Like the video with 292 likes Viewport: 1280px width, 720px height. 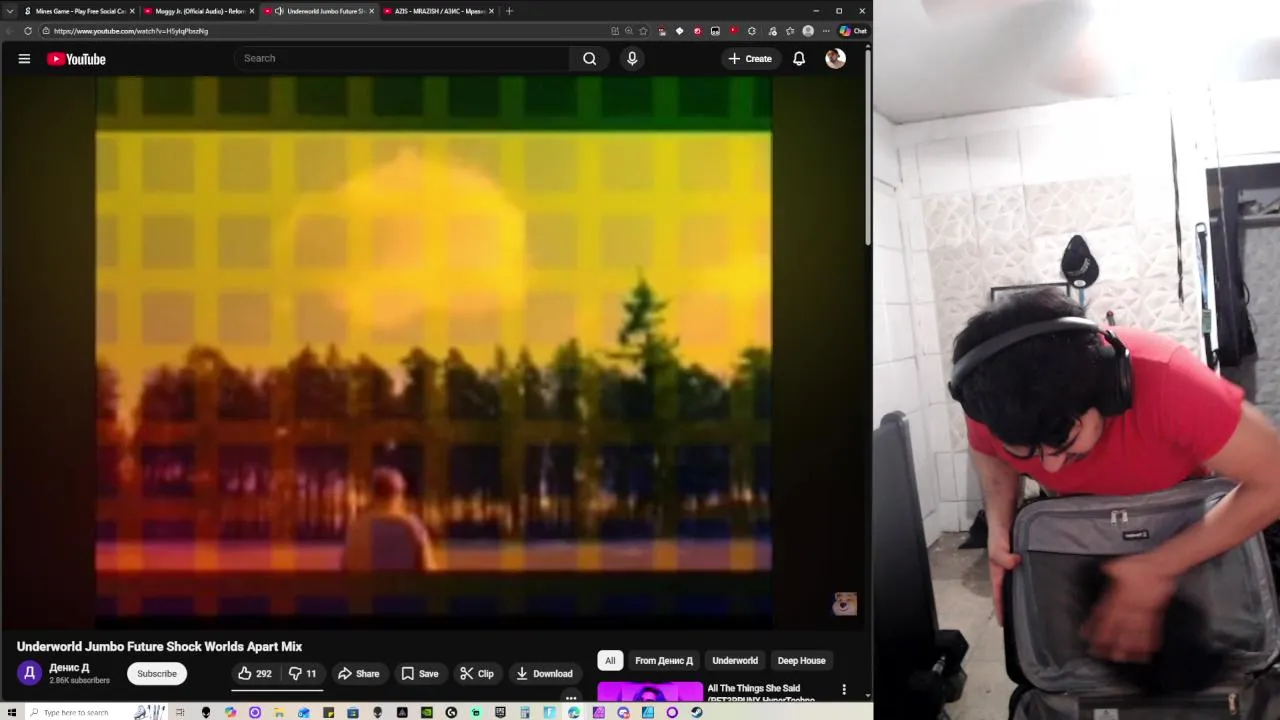coord(255,674)
